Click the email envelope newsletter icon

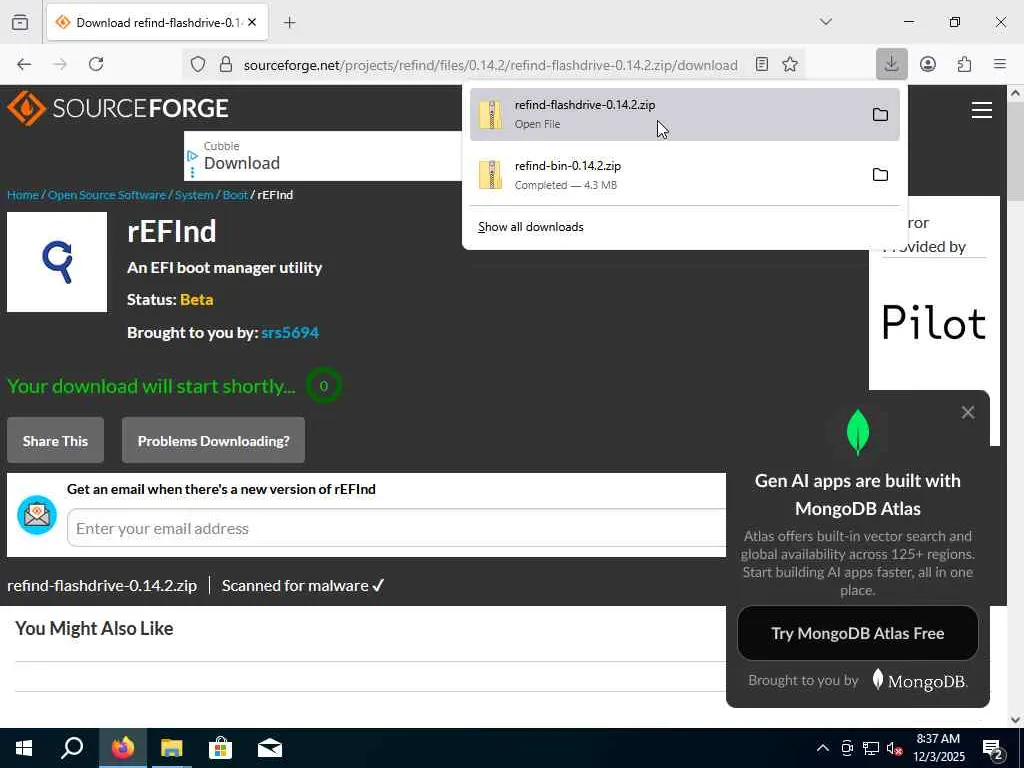[37, 515]
